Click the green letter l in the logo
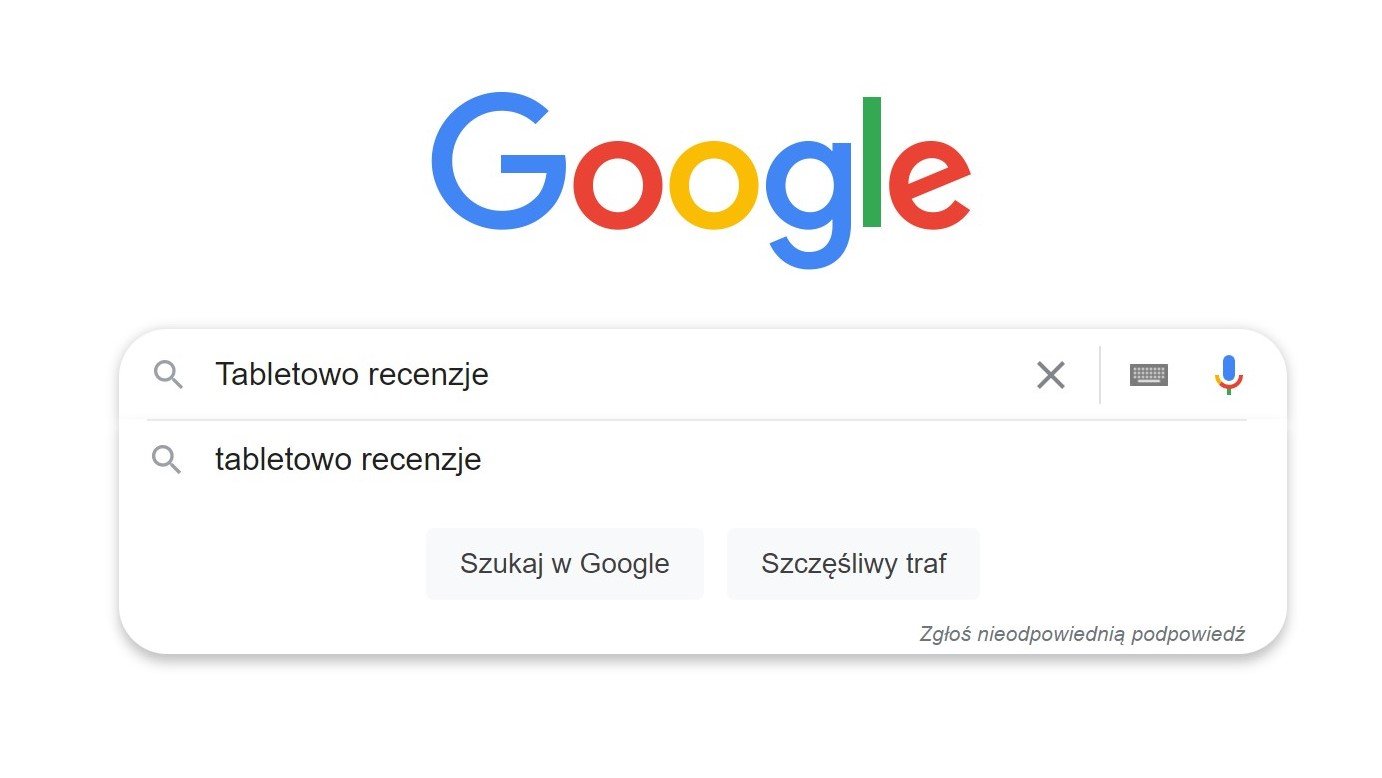This screenshot has height=778, width=1382. point(871,162)
